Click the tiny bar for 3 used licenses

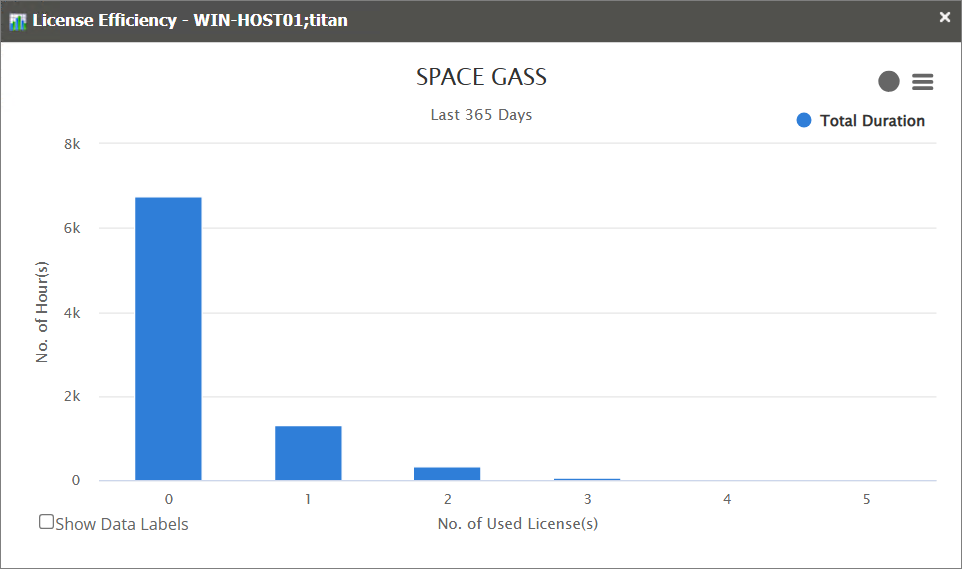coord(587,479)
